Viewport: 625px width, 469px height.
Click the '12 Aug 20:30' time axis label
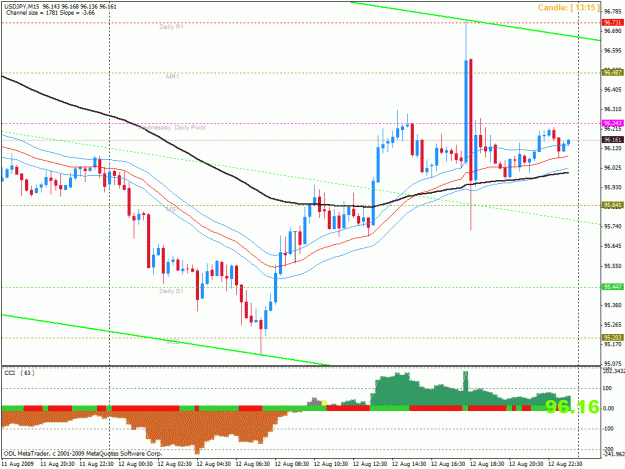point(526,464)
